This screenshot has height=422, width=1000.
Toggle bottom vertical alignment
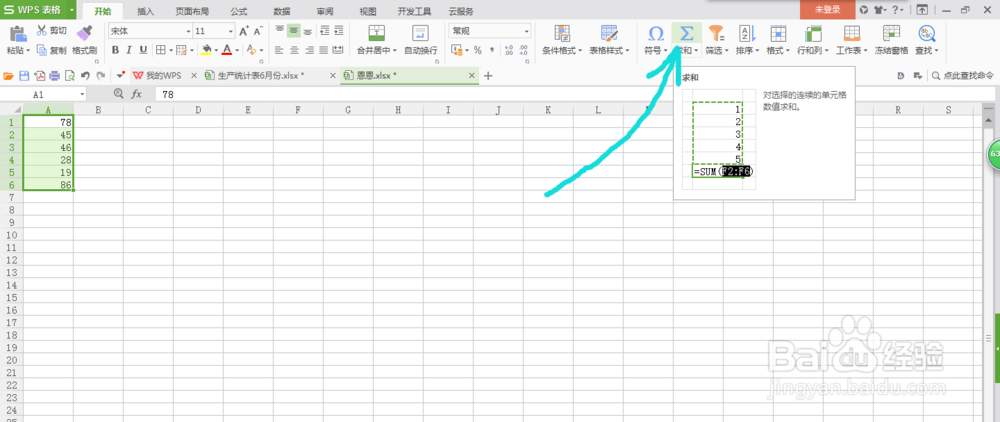308,31
